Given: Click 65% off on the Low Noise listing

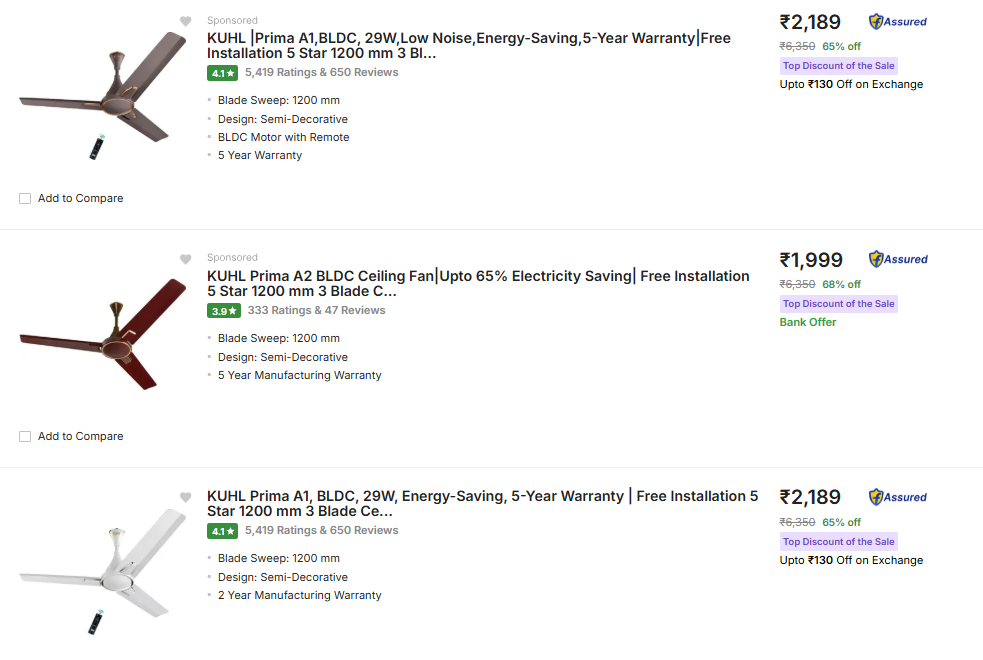Looking at the screenshot, I should pyautogui.click(x=841, y=46).
